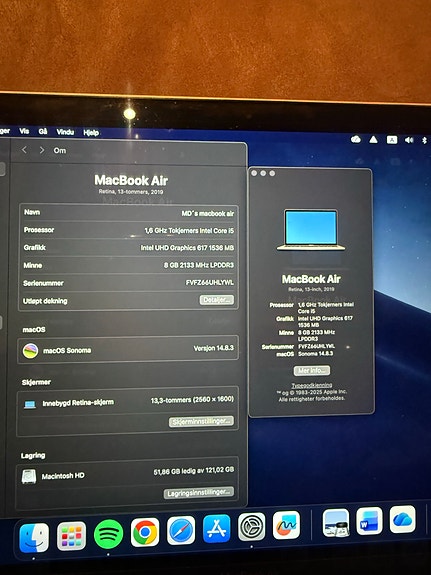Image resolution: width=431 pixels, height=575 pixels.
Task: Open the Typegodkjenning link
Action: 312,385
